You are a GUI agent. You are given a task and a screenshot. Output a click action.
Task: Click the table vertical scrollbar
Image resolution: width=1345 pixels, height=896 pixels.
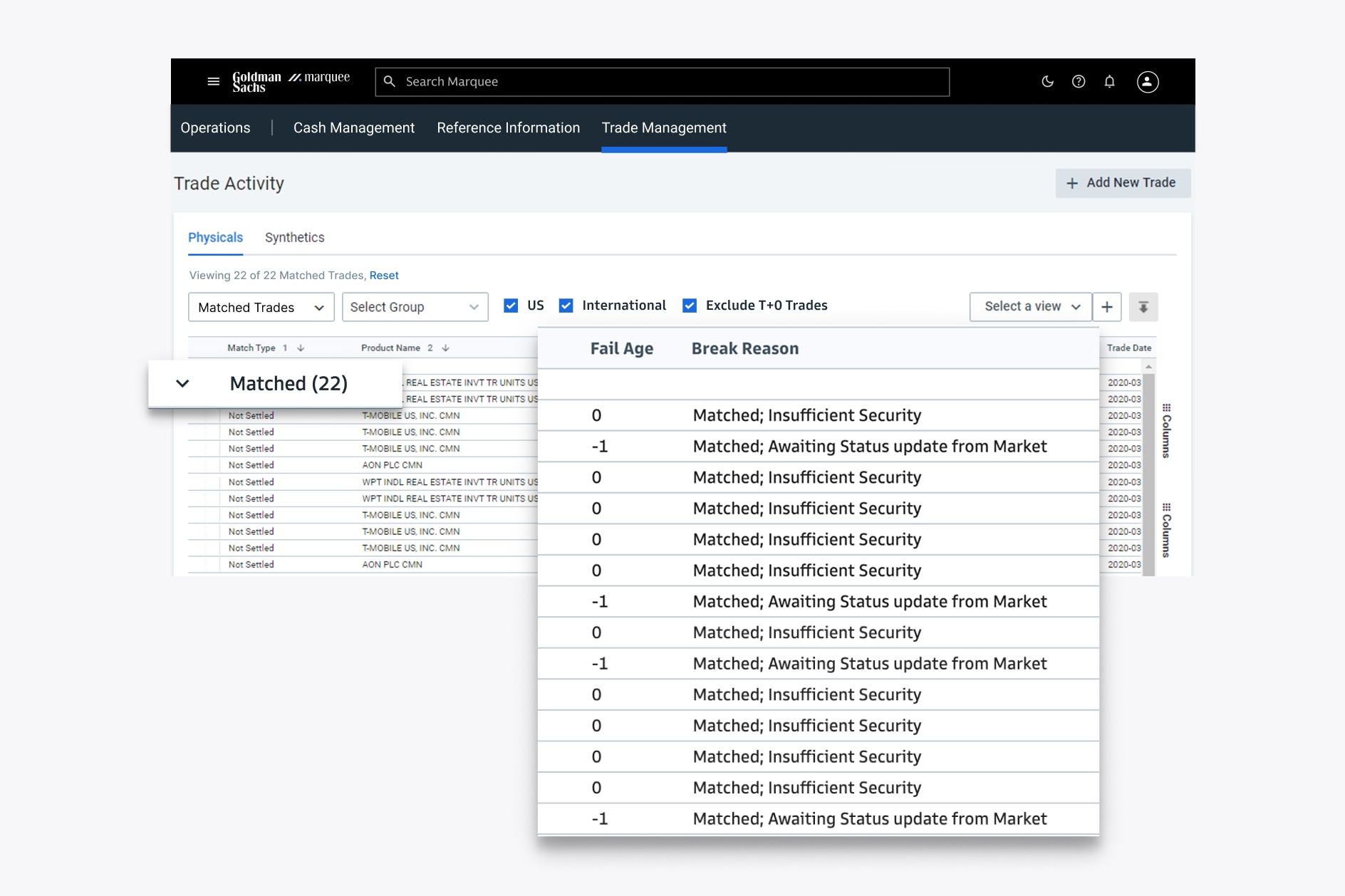tap(1148, 474)
